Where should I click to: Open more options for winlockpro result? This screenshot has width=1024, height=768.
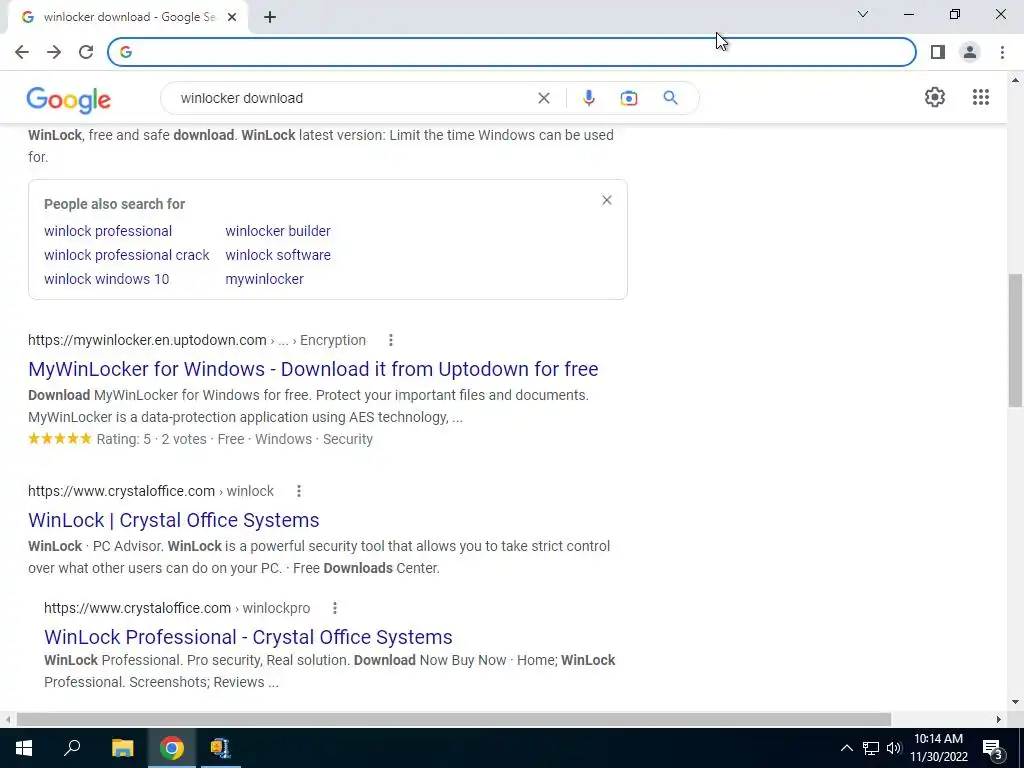pyautogui.click(x=334, y=608)
